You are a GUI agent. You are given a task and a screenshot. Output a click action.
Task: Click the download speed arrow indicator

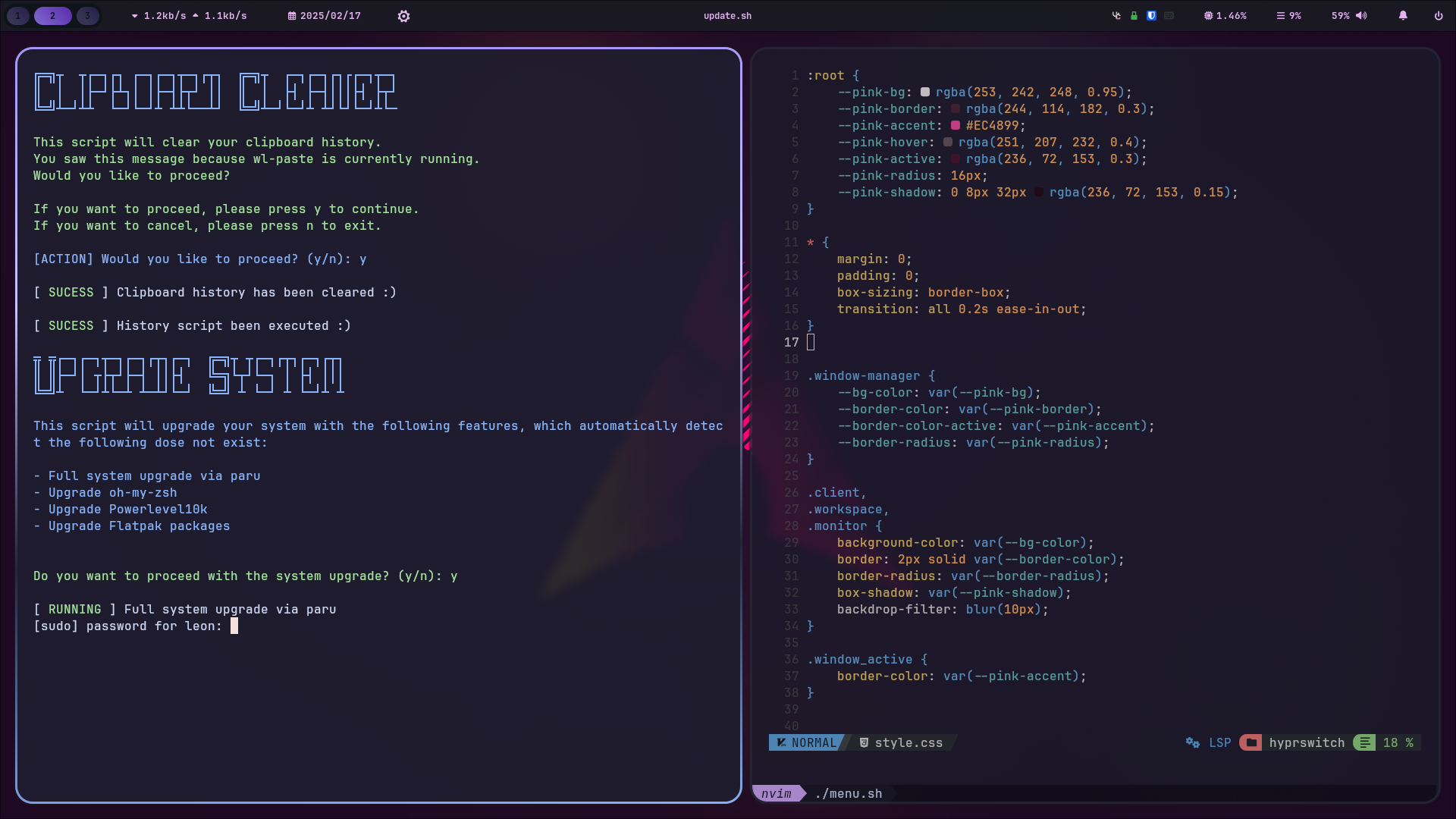point(135,16)
